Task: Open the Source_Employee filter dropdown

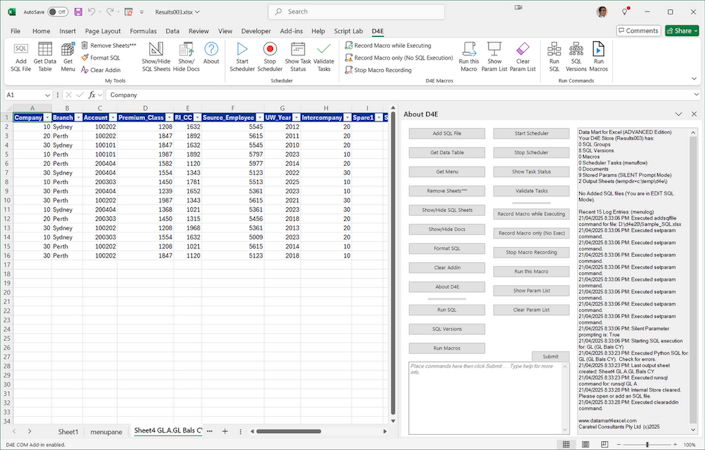Action: coord(260,117)
